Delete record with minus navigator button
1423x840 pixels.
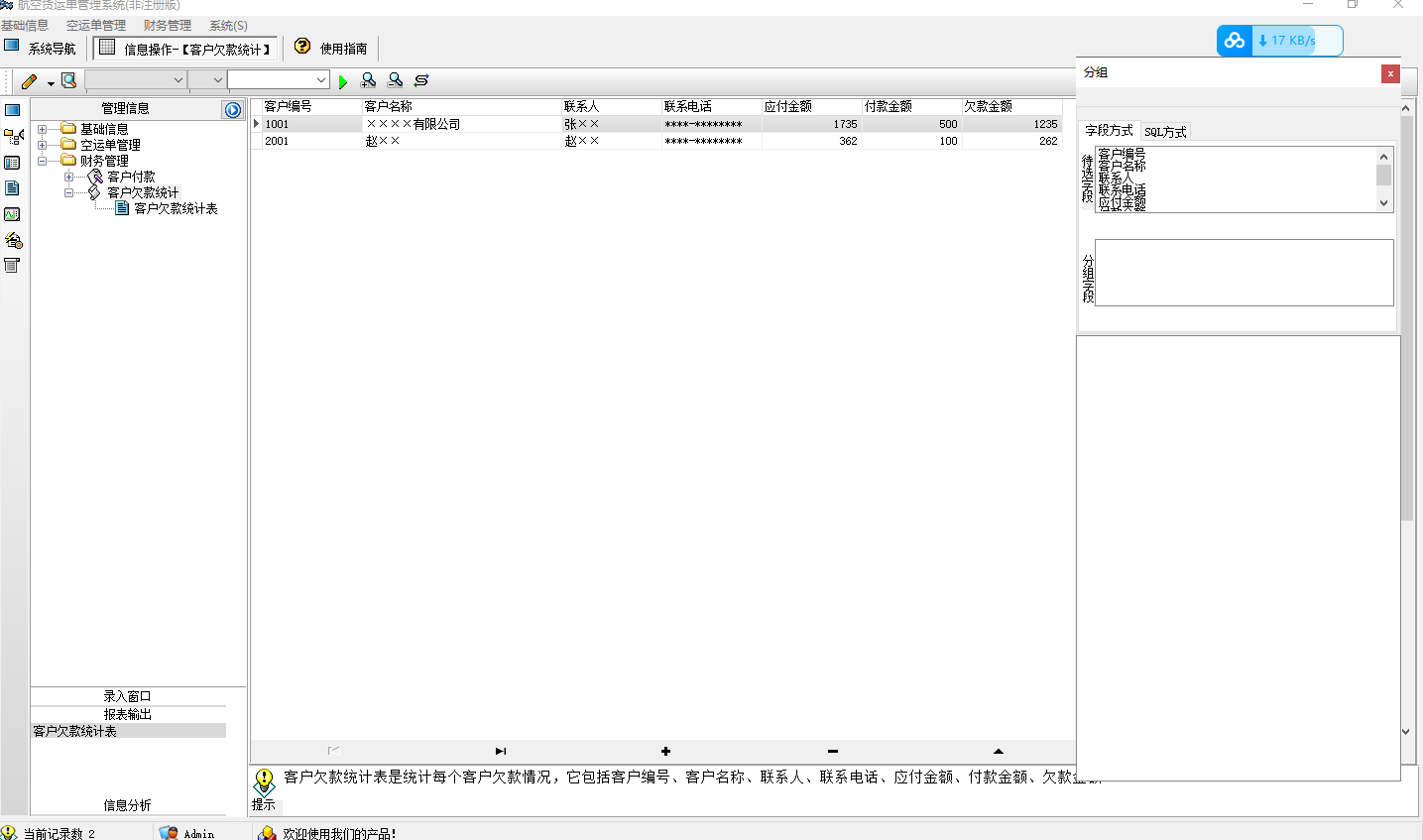point(832,751)
